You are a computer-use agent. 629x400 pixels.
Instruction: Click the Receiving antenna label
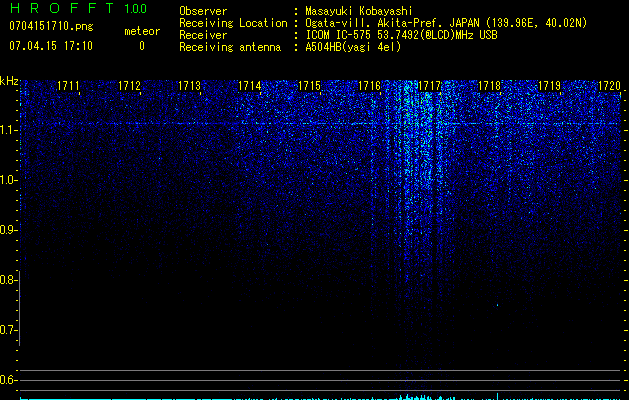[230, 47]
